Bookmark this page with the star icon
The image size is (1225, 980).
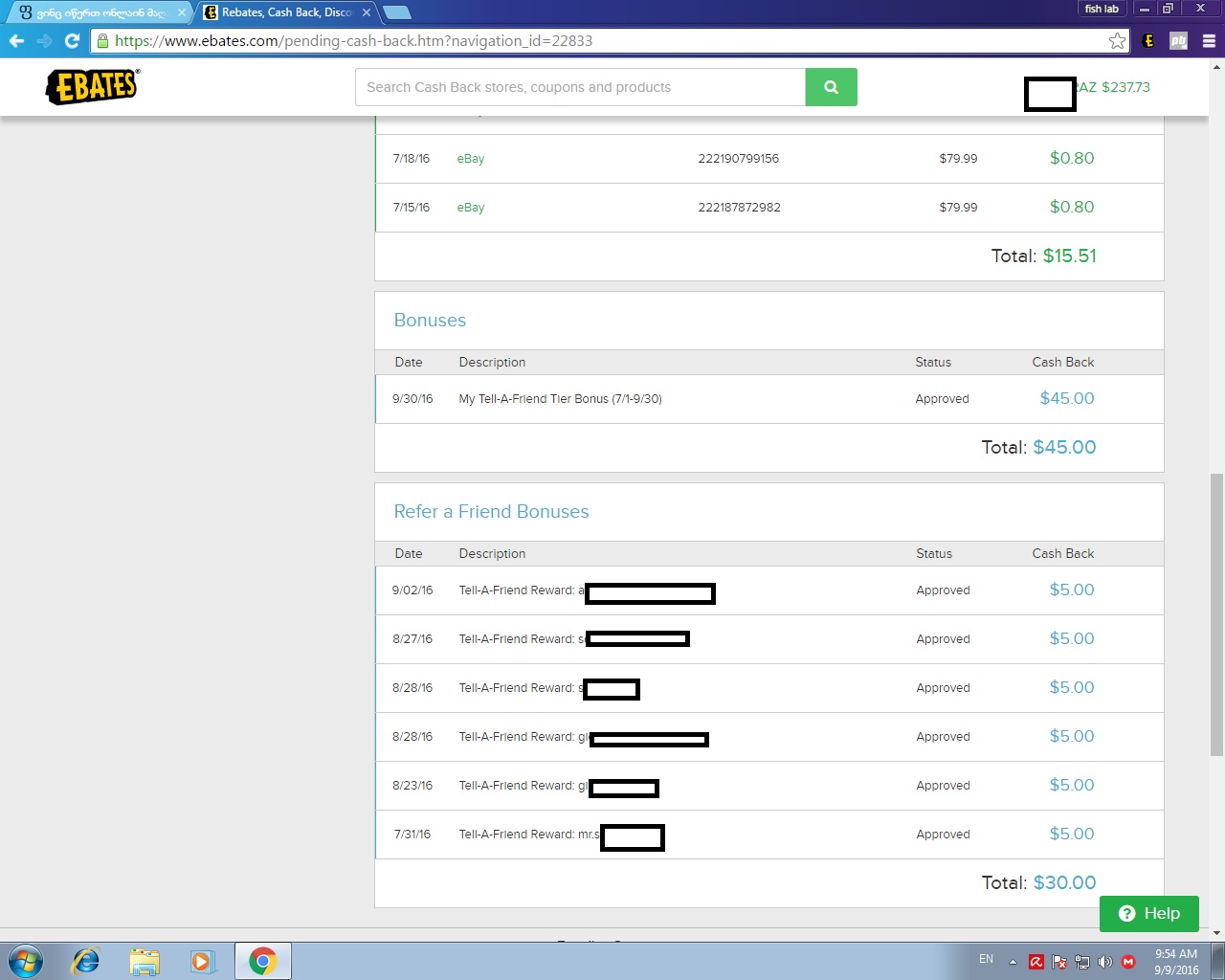pyautogui.click(x=1117, y=41)
